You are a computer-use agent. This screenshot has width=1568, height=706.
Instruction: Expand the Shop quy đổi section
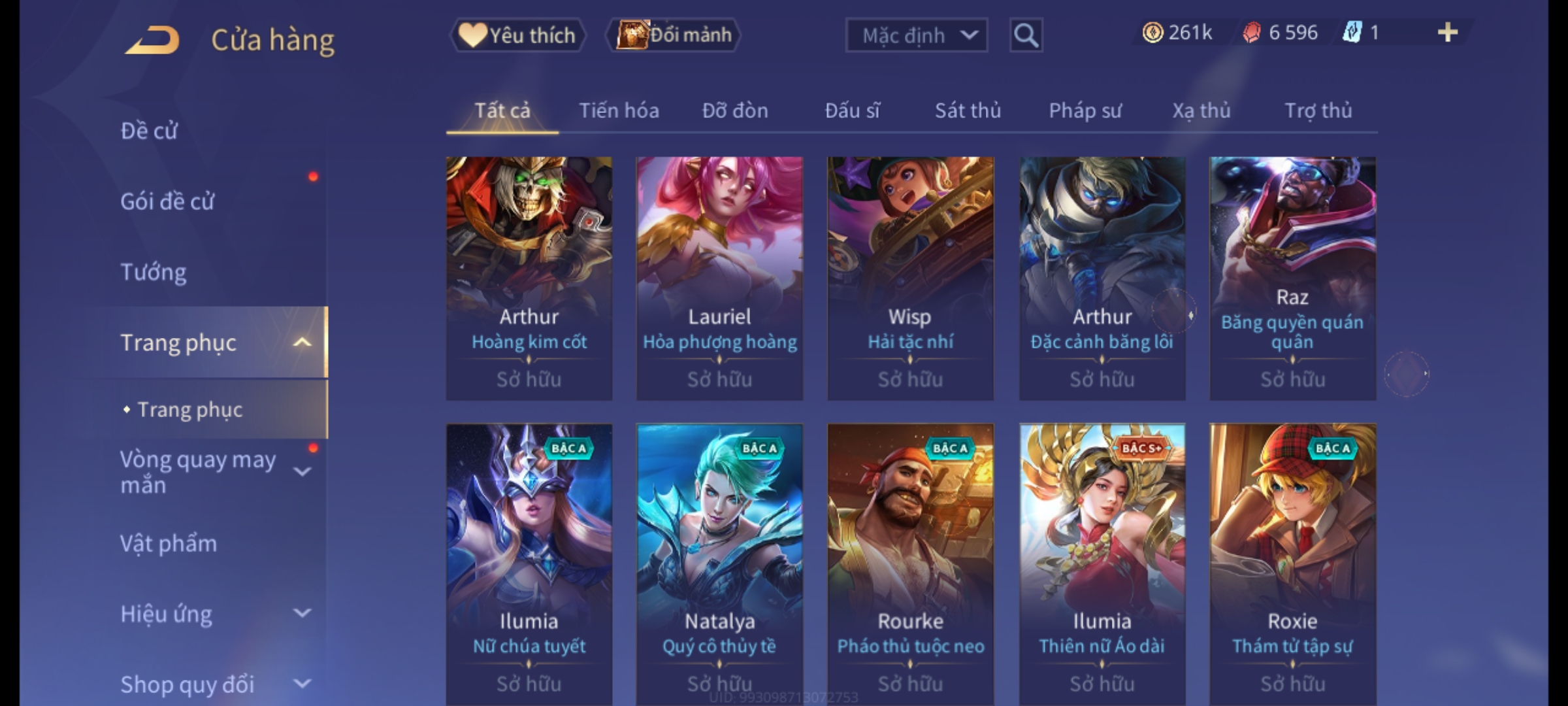click(x=302, y=684)
